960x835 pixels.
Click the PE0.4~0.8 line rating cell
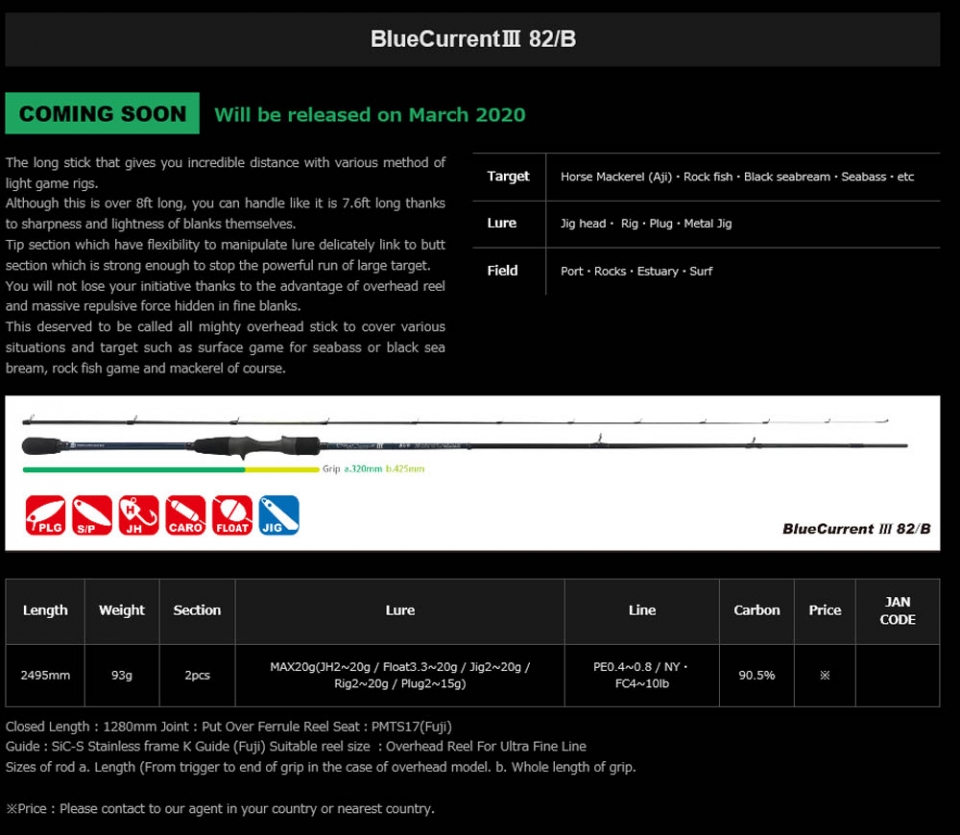(x=642, y=675)
